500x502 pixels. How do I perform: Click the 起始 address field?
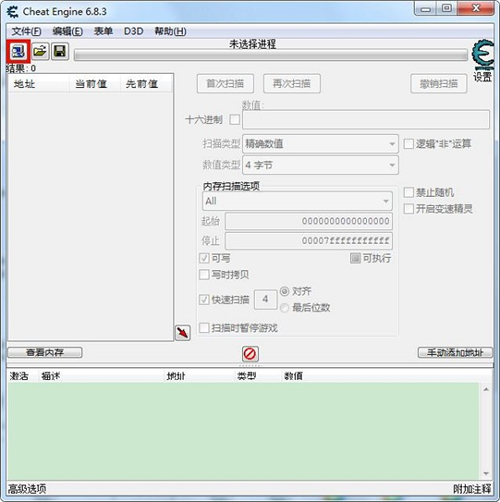point(309,221)
